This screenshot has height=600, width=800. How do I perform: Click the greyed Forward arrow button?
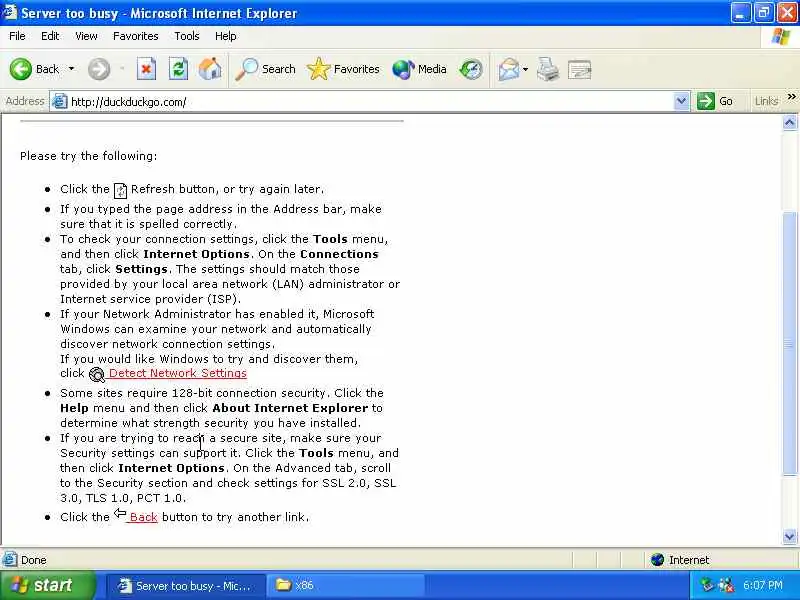pos(98,69)
